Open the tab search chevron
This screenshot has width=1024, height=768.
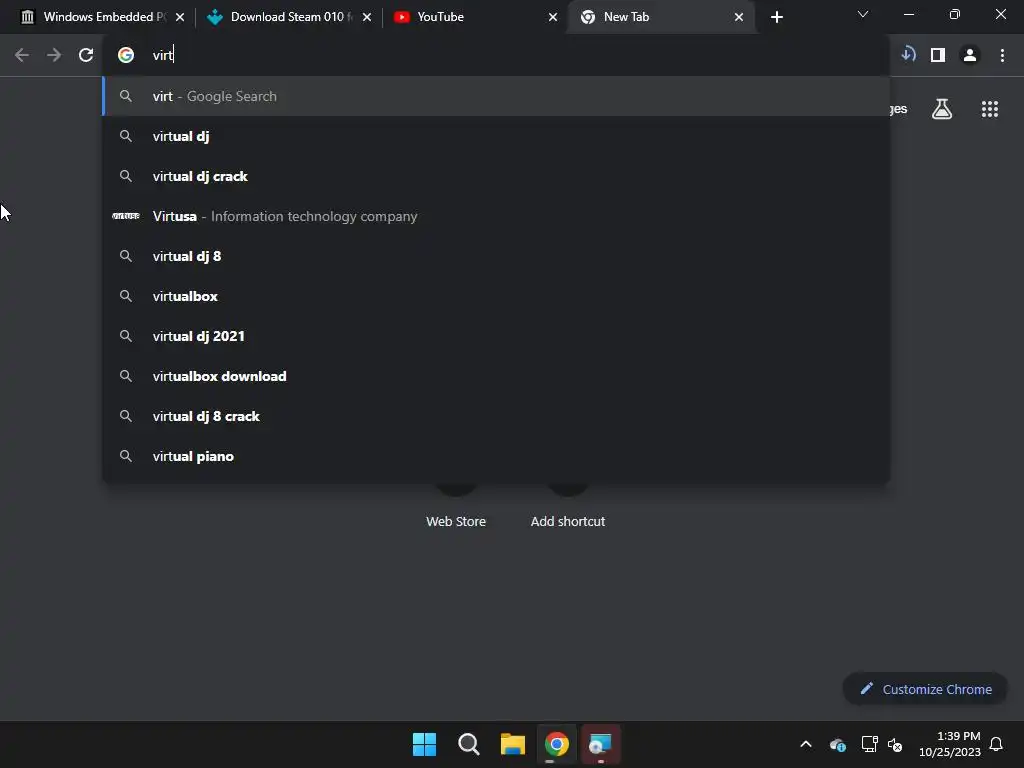pyautogui.click(x=863, y=14)
